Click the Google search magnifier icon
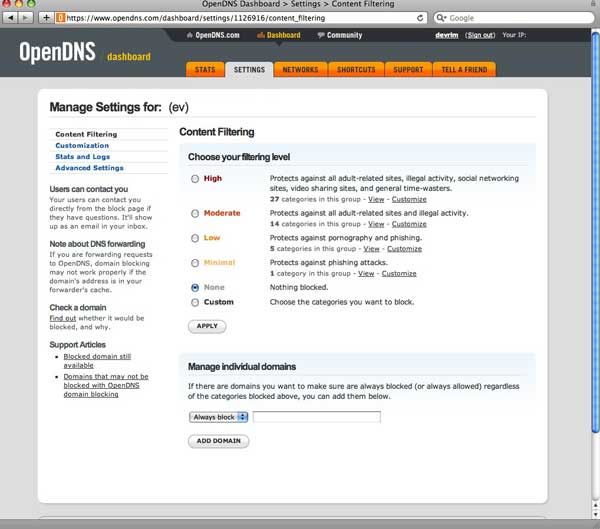Screen dimensions: 600x529 coord(441,18)
